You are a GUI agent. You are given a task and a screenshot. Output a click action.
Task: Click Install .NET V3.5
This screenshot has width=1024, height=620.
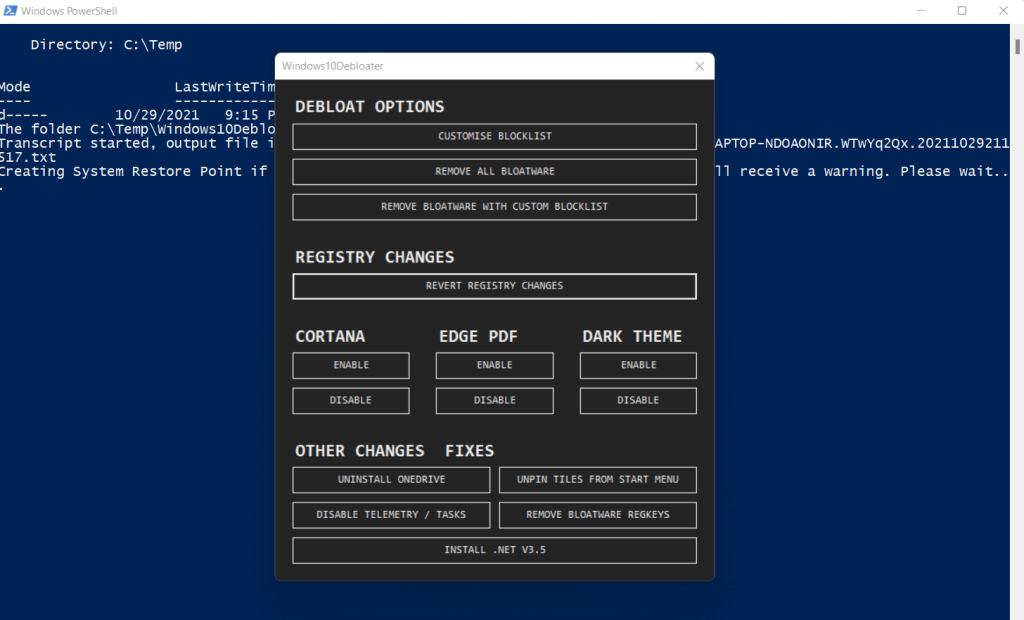[x=494, y=550]
